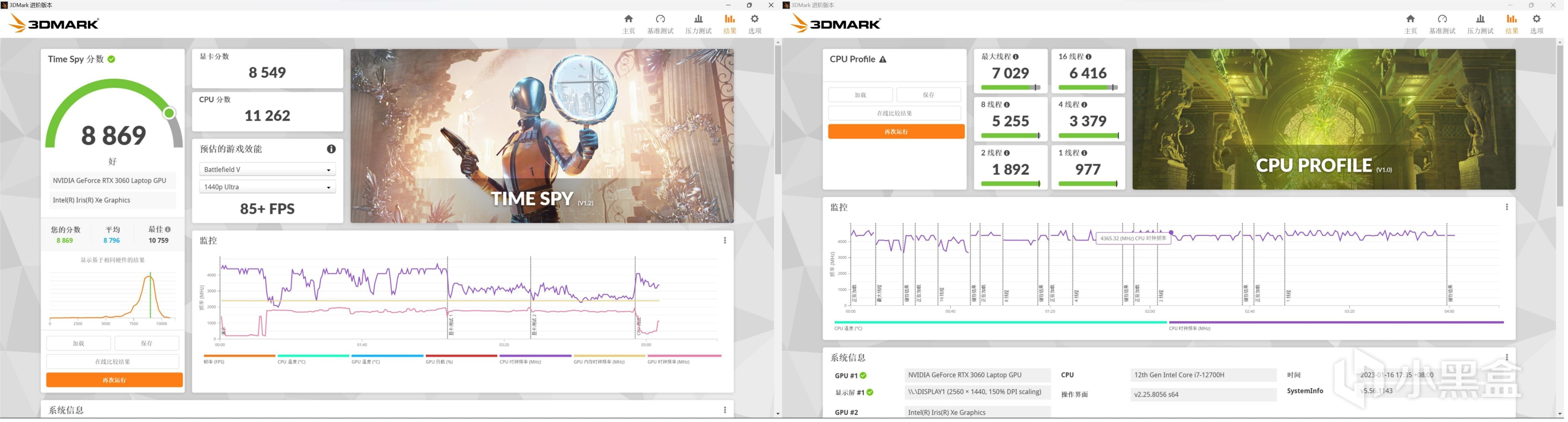
Task: Click warning triangle next to CPU Profile
Action: click(x=883, y=60)
